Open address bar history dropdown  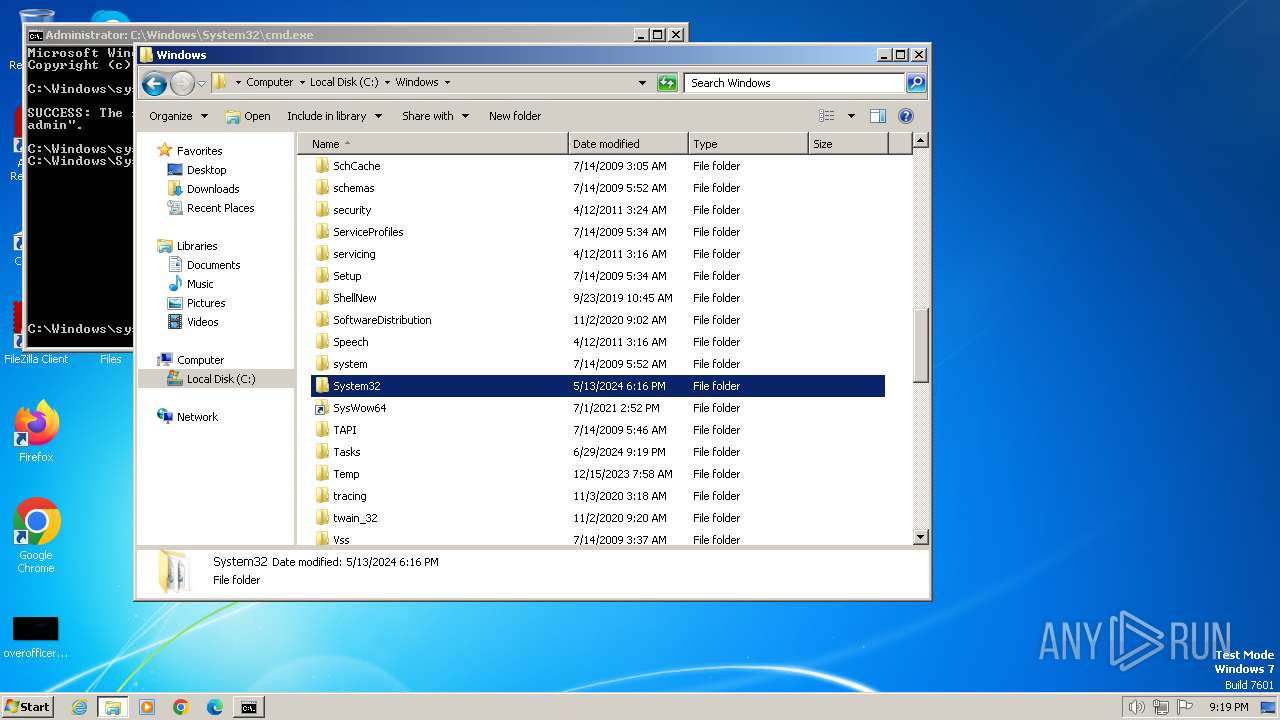[x=642, y=83]
